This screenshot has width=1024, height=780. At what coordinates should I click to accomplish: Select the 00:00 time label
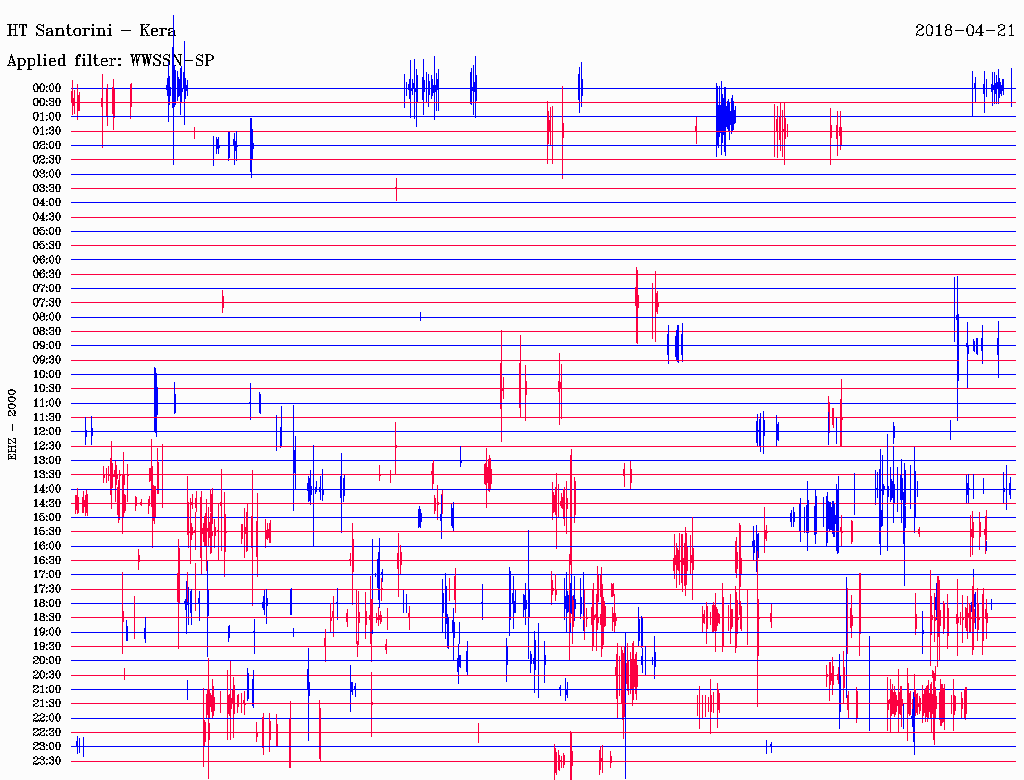tap(47, 88)
